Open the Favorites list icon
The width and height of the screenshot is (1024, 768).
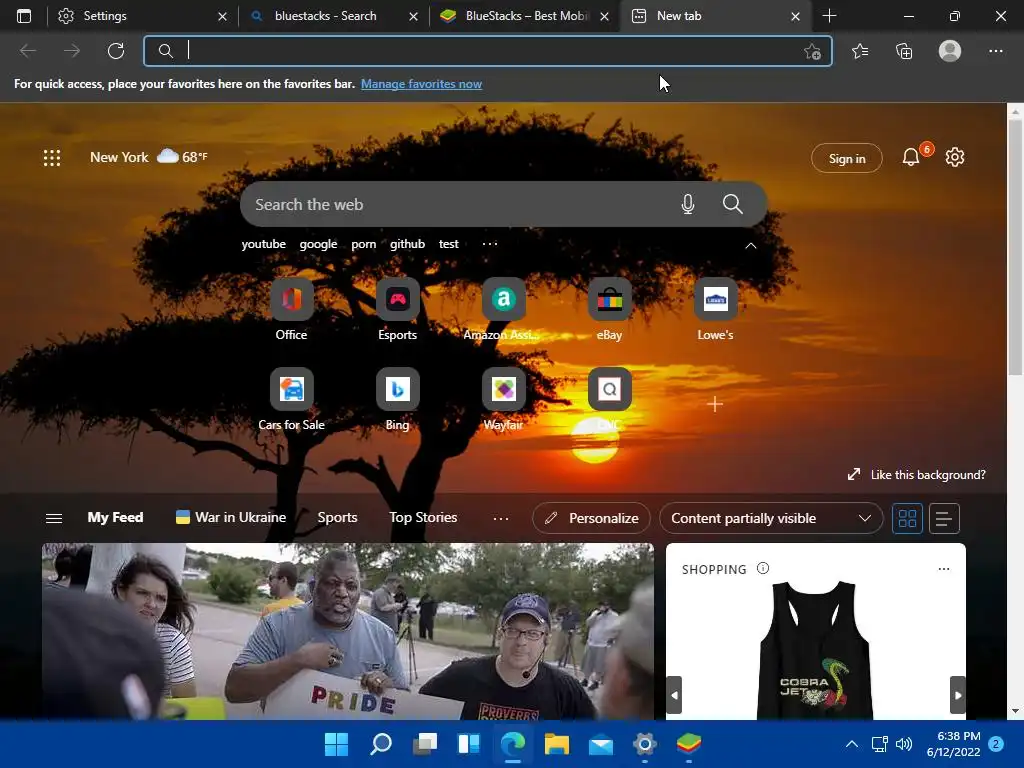pos(860,51)
